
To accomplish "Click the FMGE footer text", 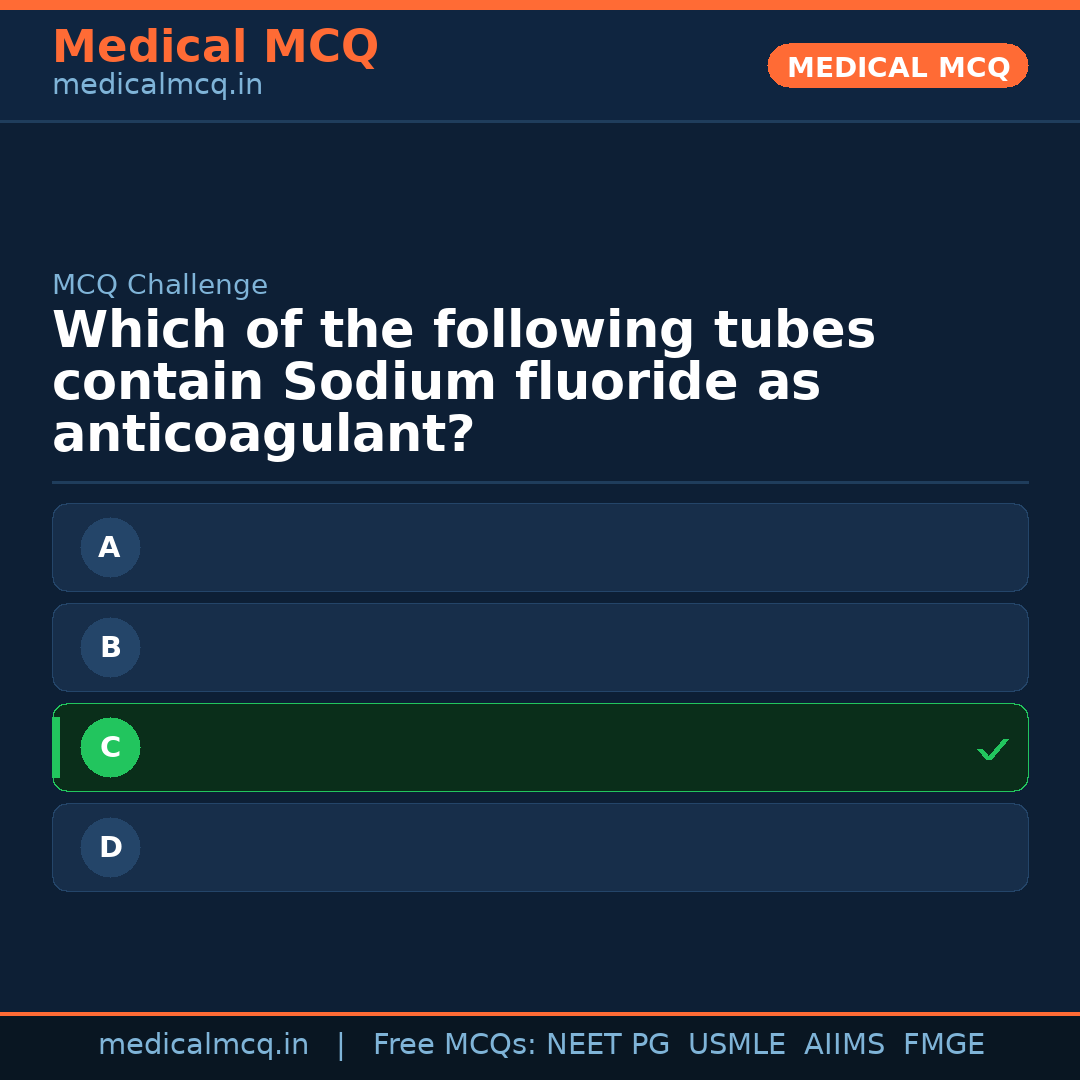I will point(943,1045).
